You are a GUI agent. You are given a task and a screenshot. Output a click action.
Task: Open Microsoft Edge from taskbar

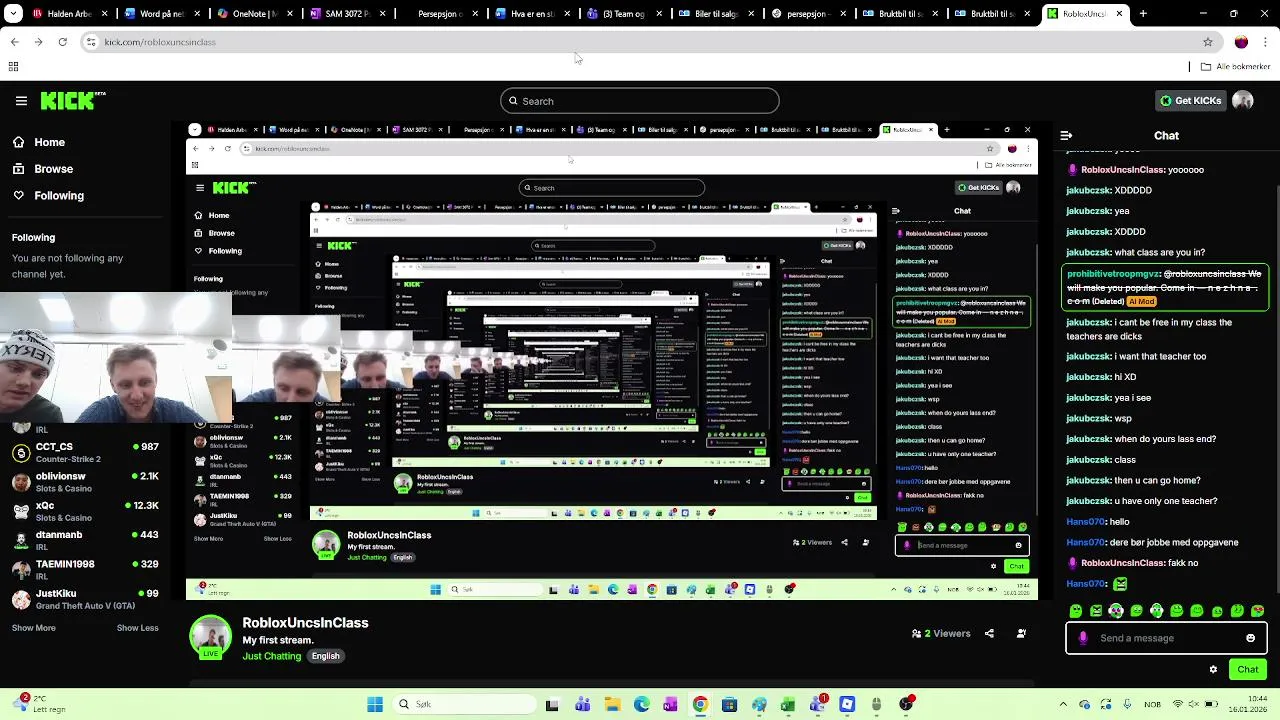pos(641,704)
